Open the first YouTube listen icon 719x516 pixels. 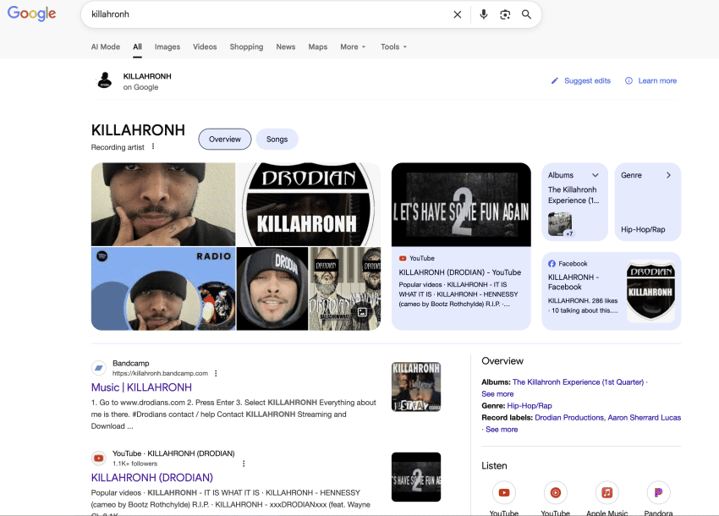[x=503, y=493]
